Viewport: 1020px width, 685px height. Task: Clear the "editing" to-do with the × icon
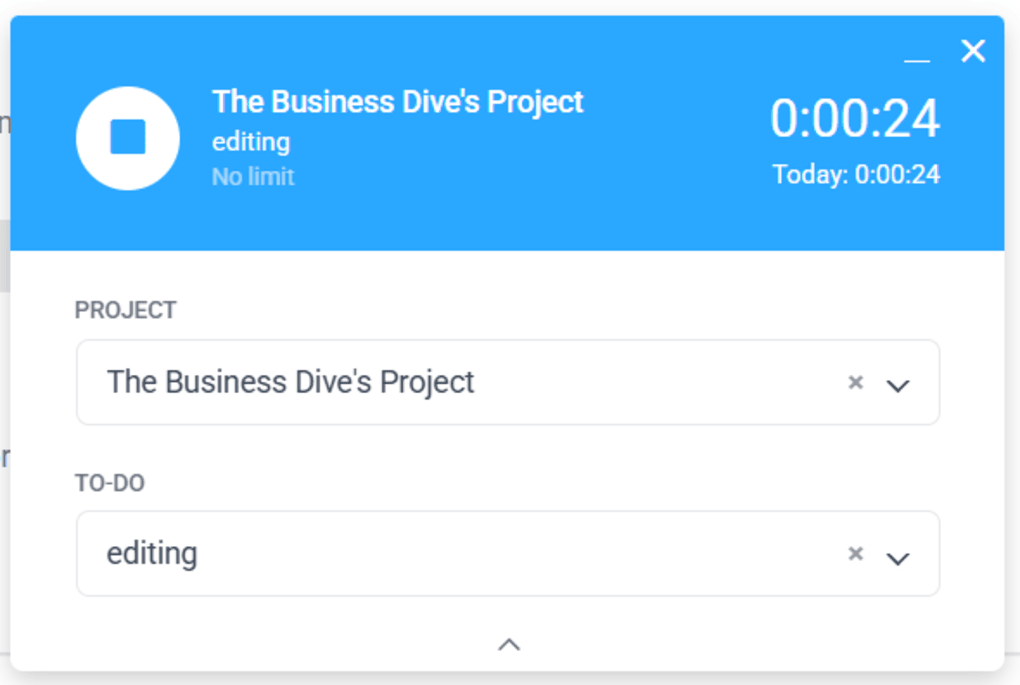[x=856, y=553]
